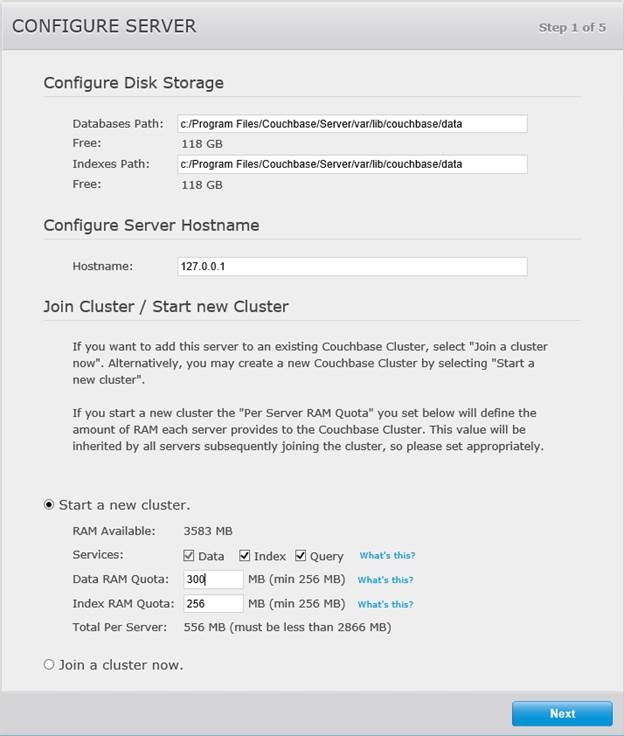624x736 pixels.
Task: Uncheck the Index service checkbox
Action: click(x=244, y=556)
